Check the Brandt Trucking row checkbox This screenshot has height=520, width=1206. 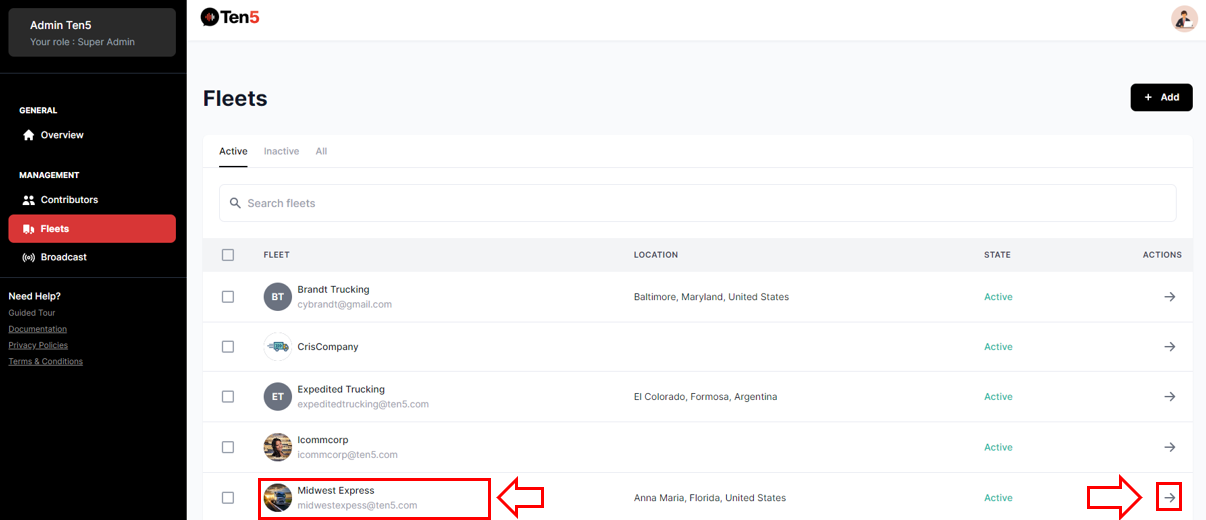point(228,297)
